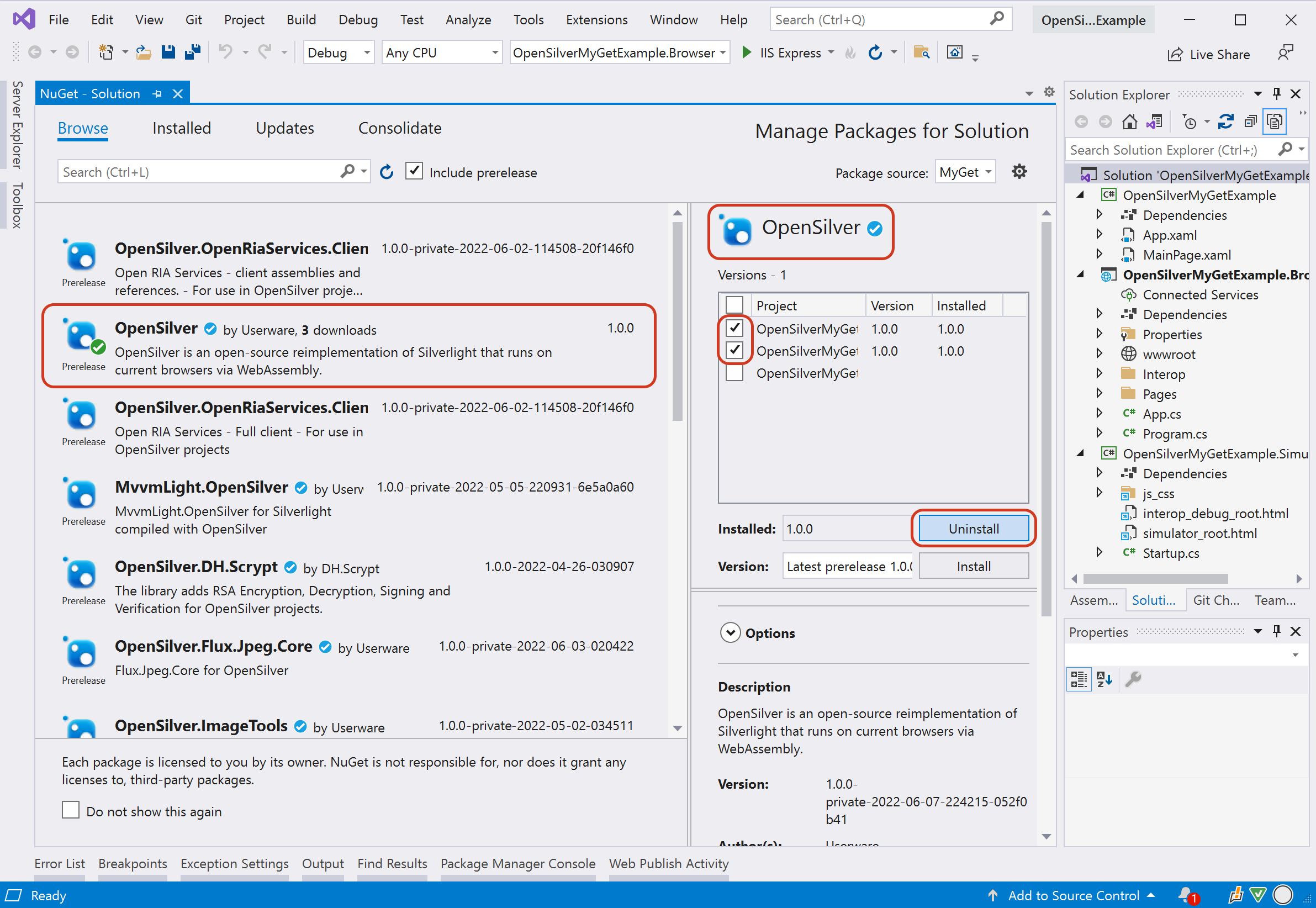
Task: Open the Extensions menu
Action: (596, 20)
